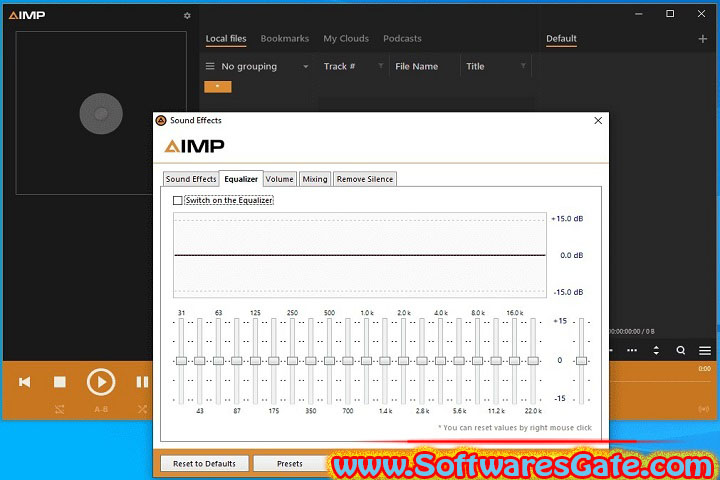Expand the No grouping dropdown
The width and height of the screenshot is (720, 480).
(x=306, y=67)
